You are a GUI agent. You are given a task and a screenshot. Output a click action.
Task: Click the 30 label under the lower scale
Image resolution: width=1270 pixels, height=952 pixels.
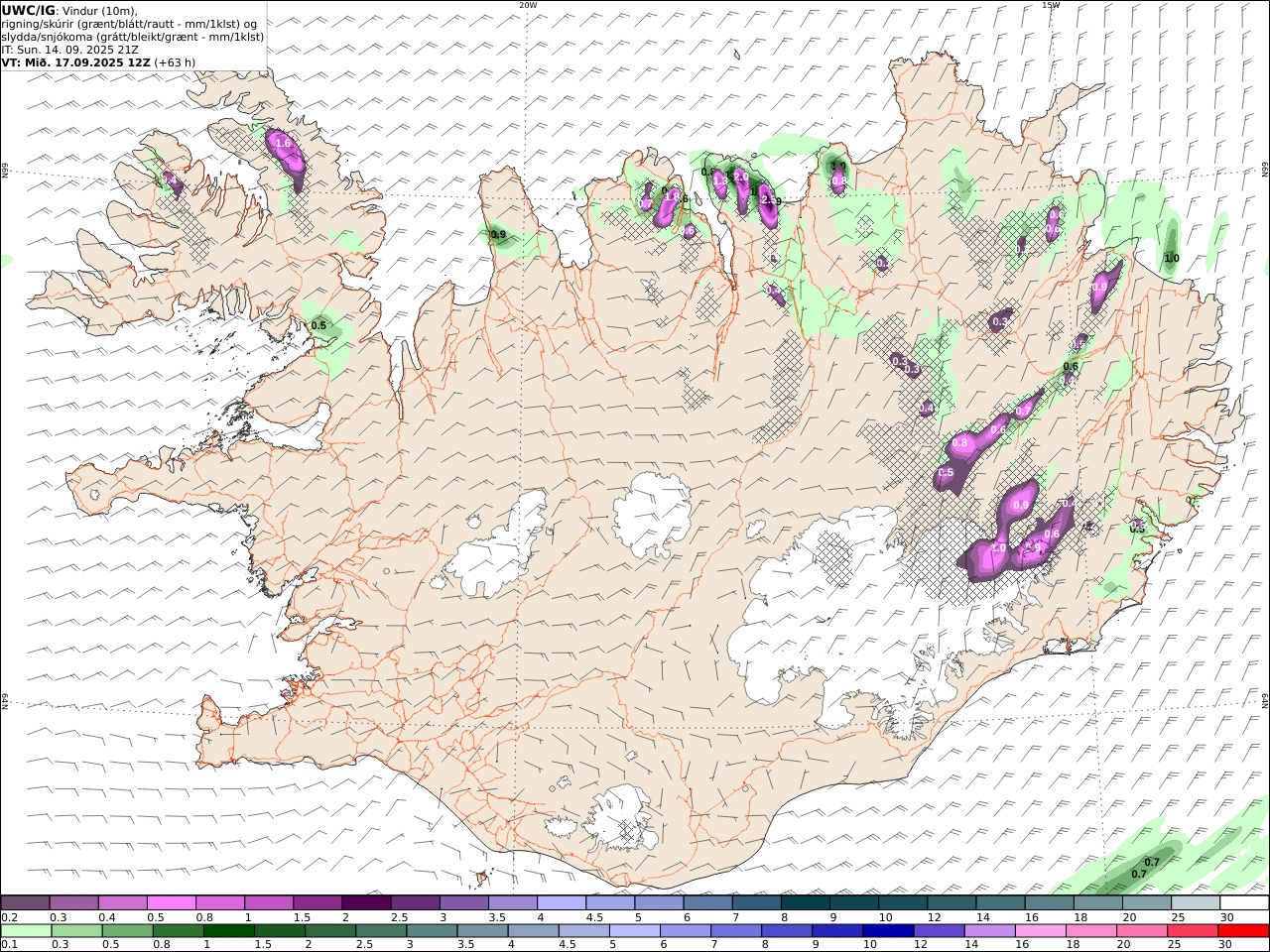click(x=1226, y=944)
